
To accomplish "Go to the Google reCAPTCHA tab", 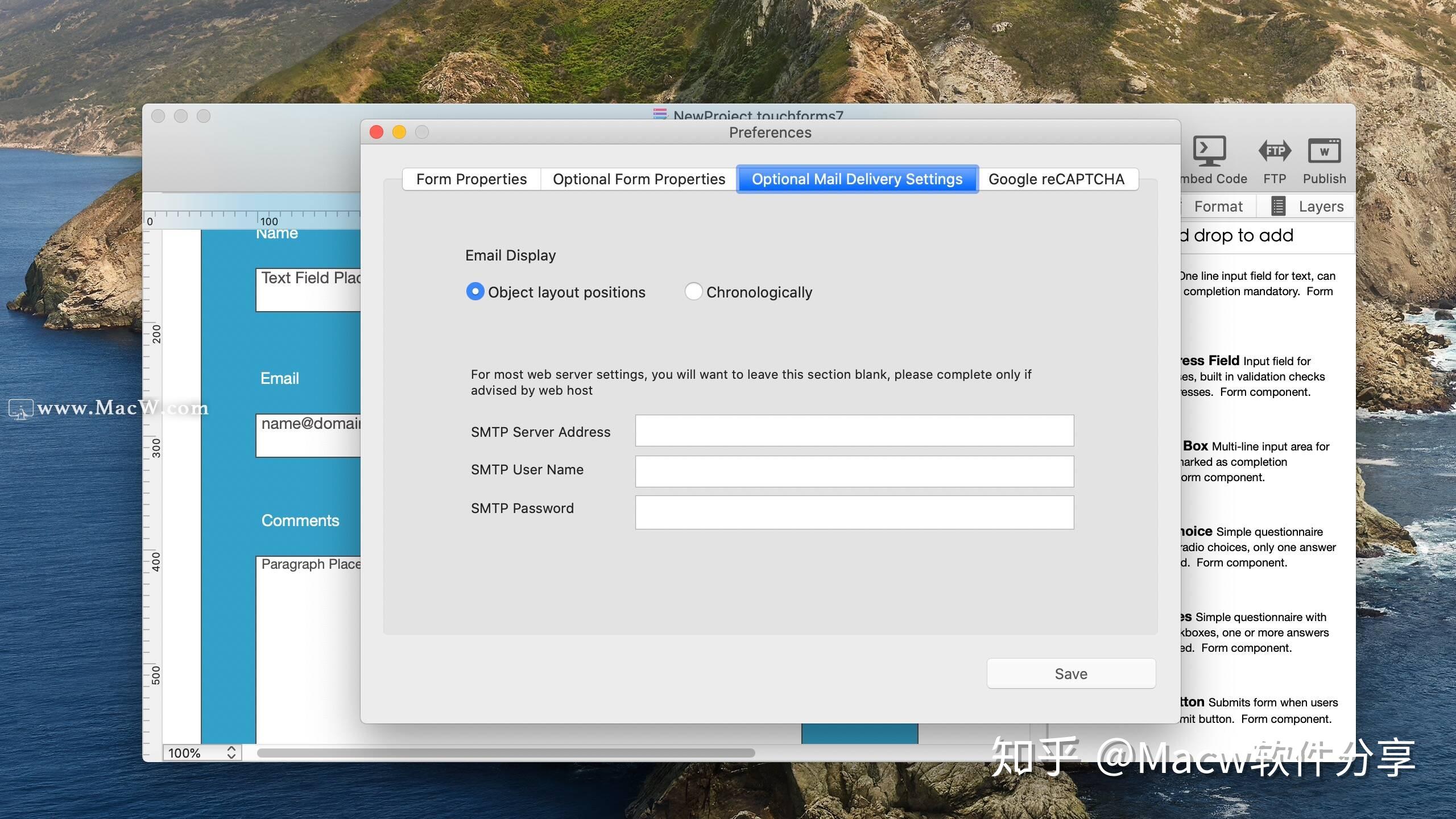I will (x=1056, y=179).
